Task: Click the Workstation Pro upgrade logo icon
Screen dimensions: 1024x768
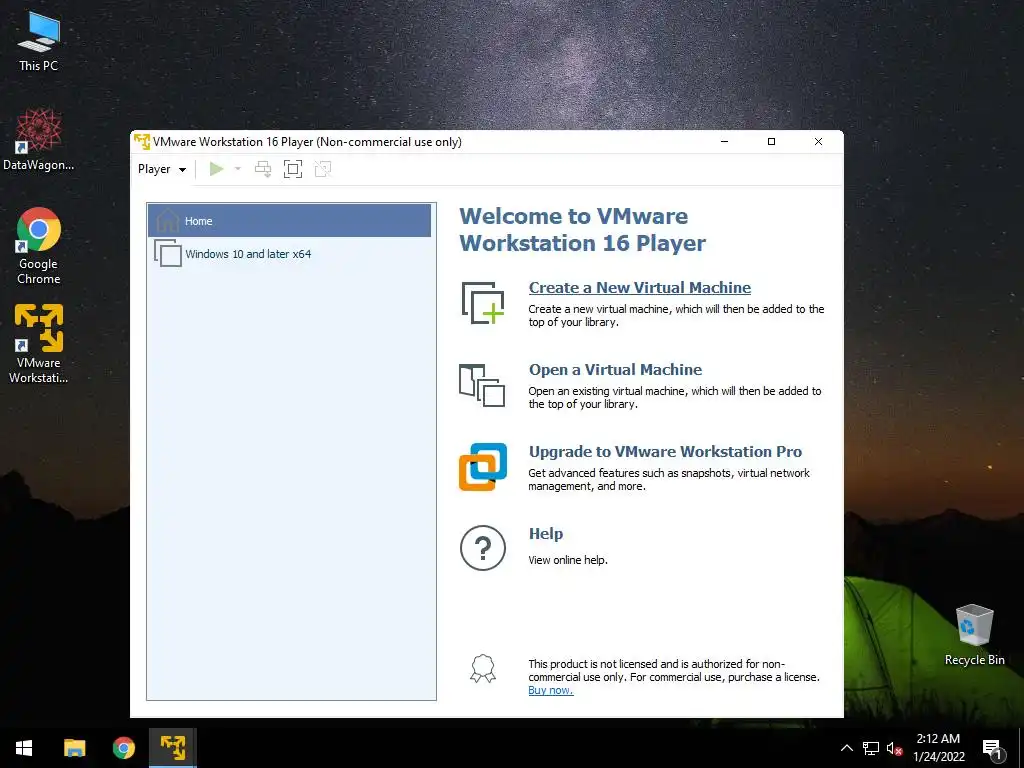Action: coord(483,467)
